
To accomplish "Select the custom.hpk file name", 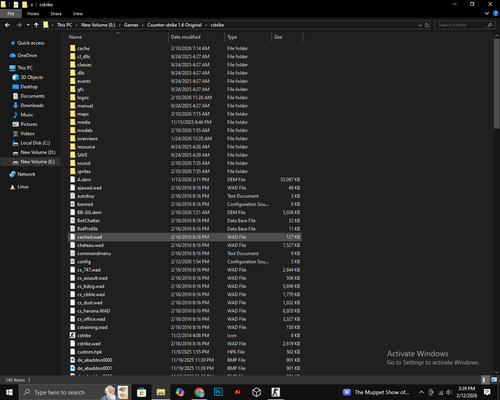I will click(x=89, y=352).
